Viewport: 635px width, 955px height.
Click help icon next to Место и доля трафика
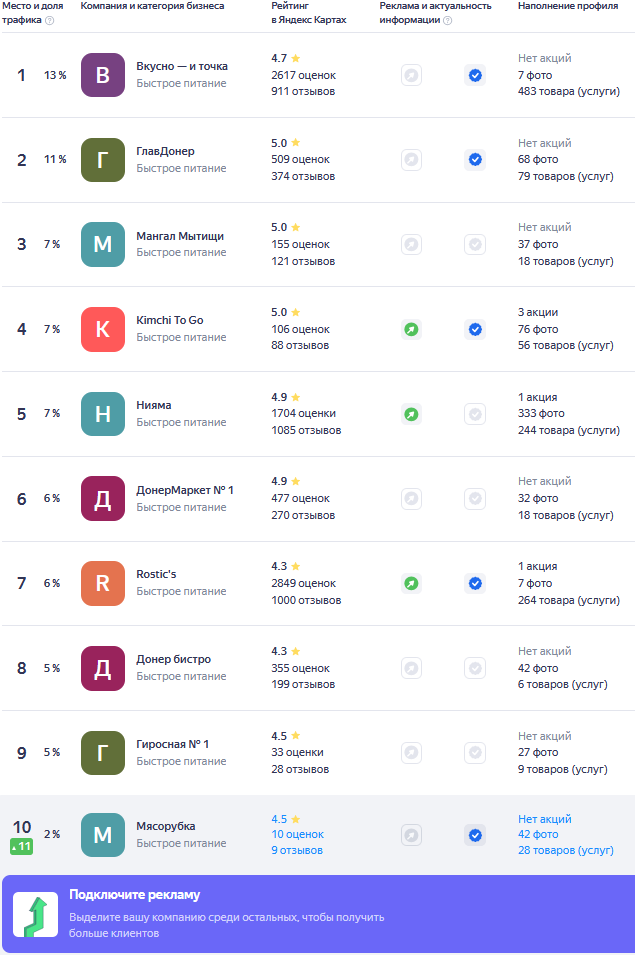(50, 20)
